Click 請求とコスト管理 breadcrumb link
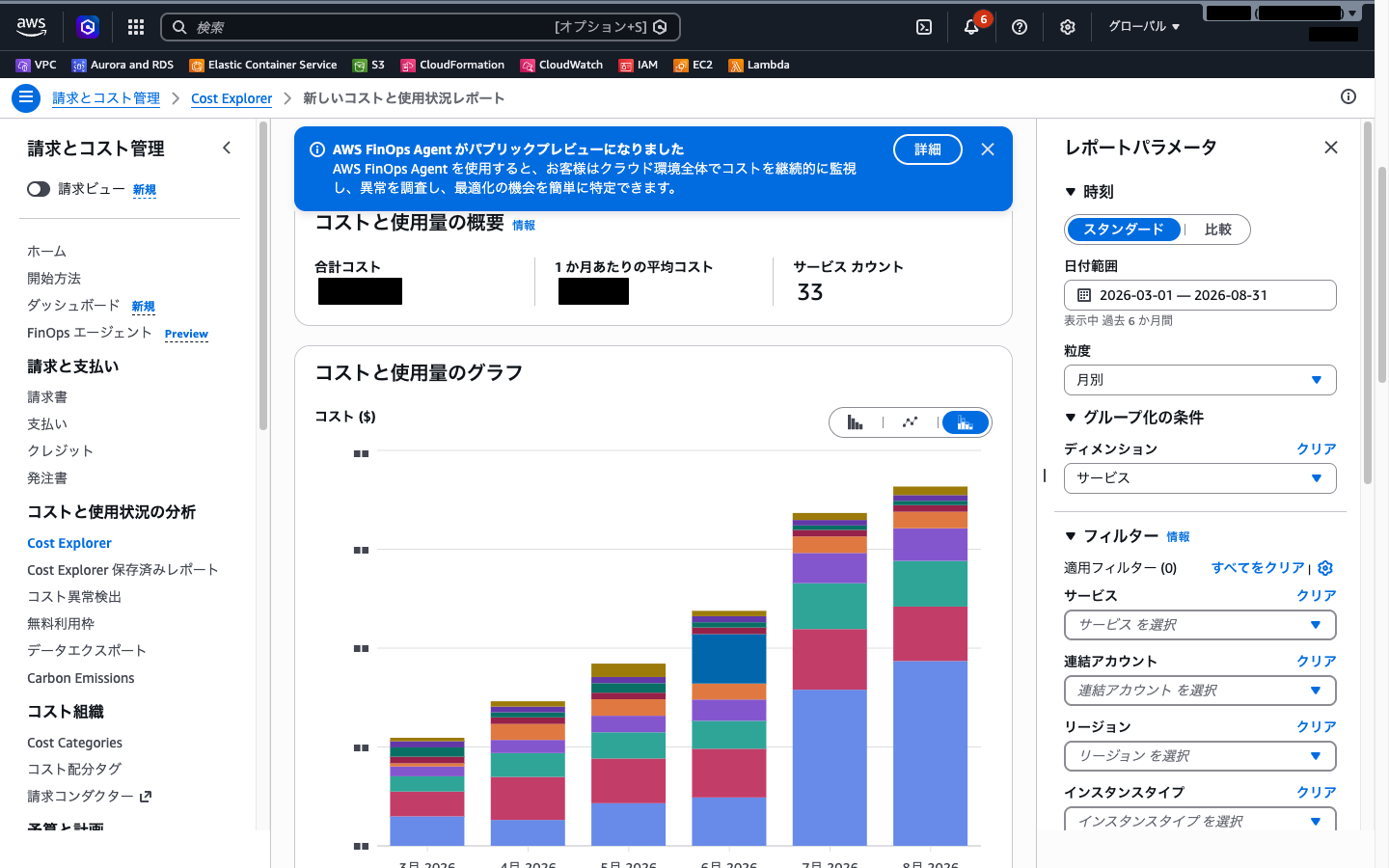The width and height of the screenshot is (1389, 868). pyautogui.click(x=106, y=97)
